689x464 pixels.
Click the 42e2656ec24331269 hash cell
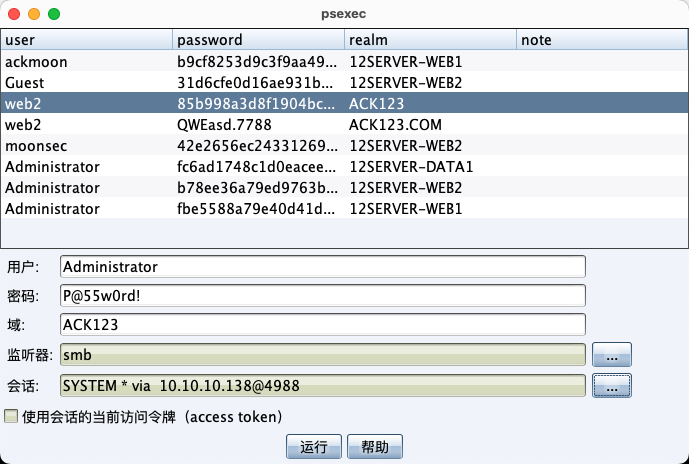click(x=257, y=146)
